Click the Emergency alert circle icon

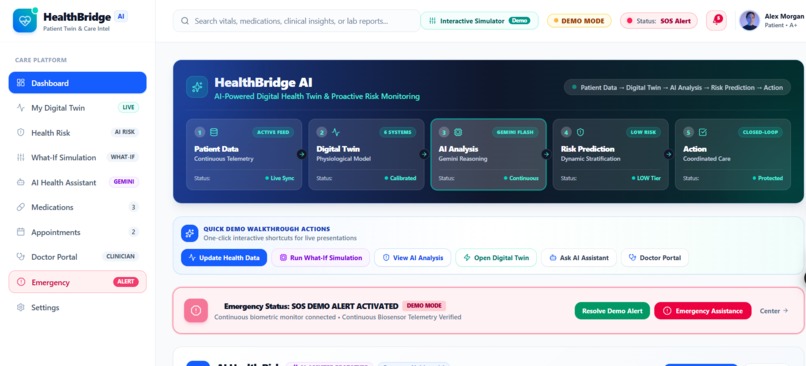click(21, 282)
